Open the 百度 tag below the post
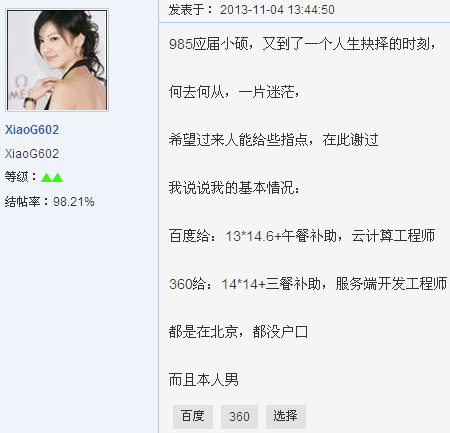Screen dimensions: 450x433 point(193,417)
